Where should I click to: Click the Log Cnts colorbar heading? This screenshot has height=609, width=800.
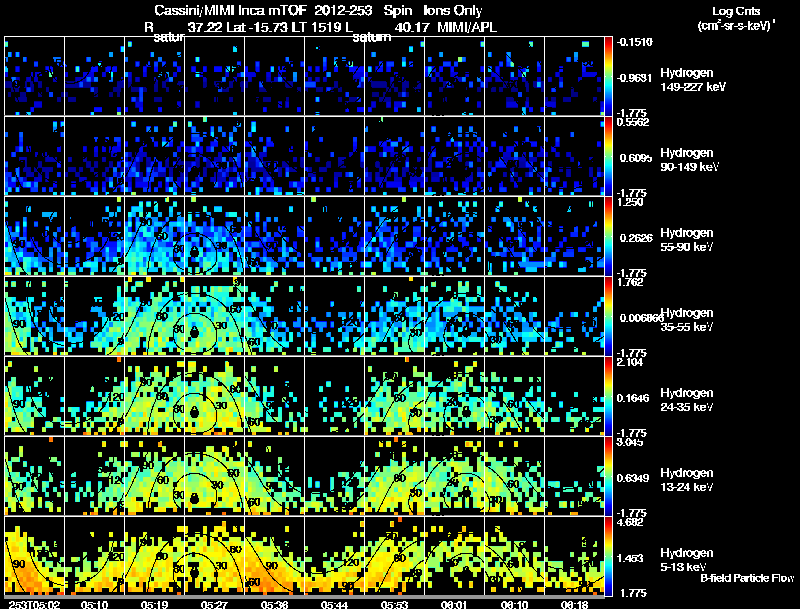click(x=736, y=11)
